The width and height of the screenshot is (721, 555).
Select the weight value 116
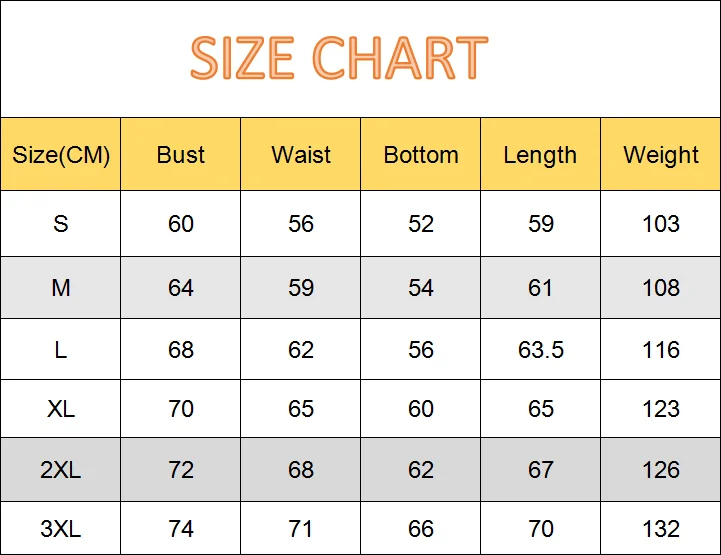(661, 350)
